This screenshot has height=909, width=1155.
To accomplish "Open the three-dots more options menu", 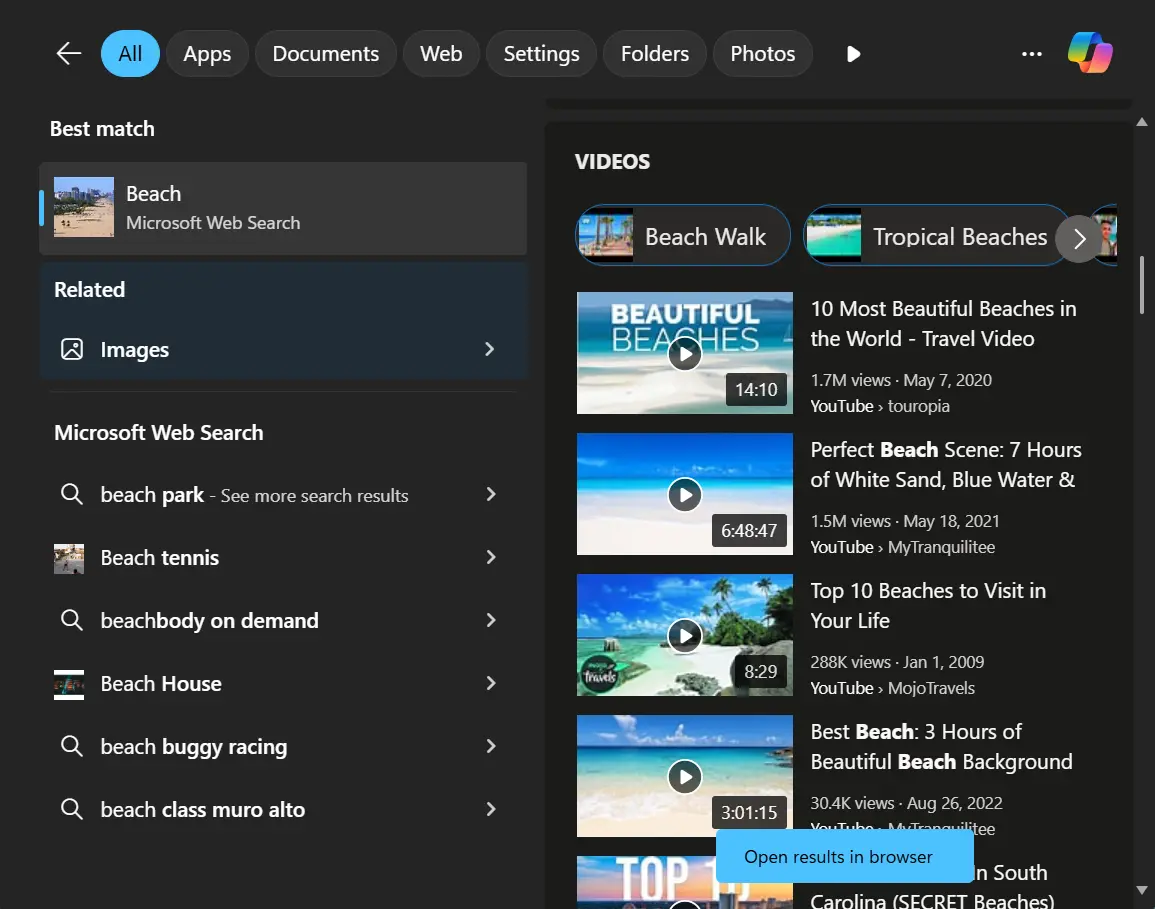I will [x=1031, y=54].
